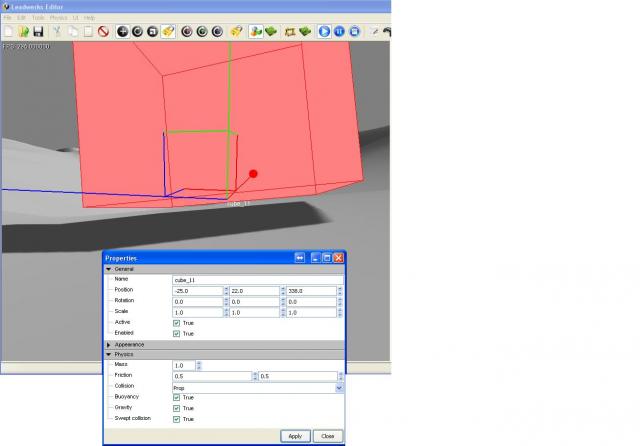The image size is (640, 446).
Task: Open the Tools menu
Action: [x=37, y=18]
